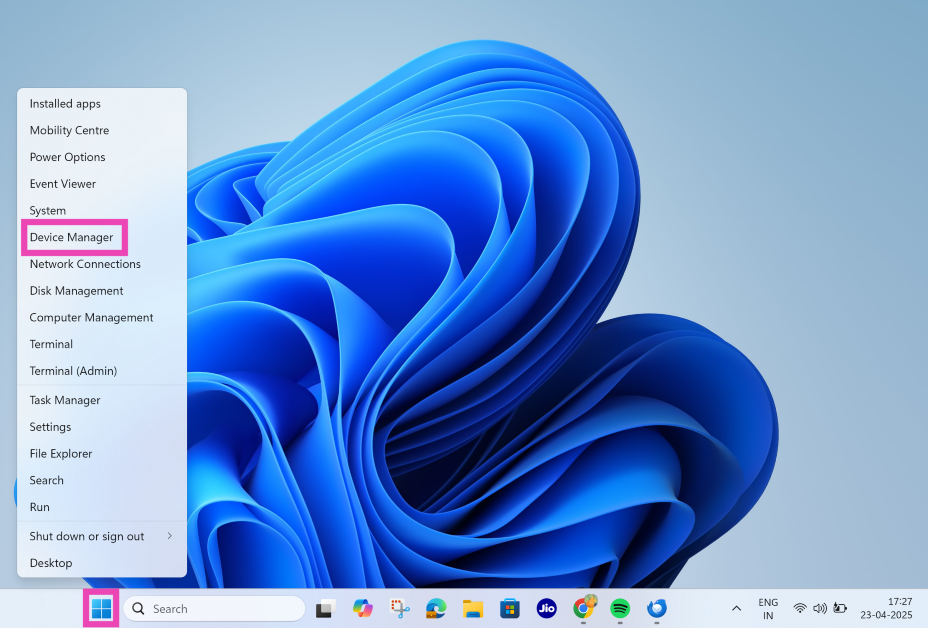Select Device Manager from the menu

[x=71, y=237]
